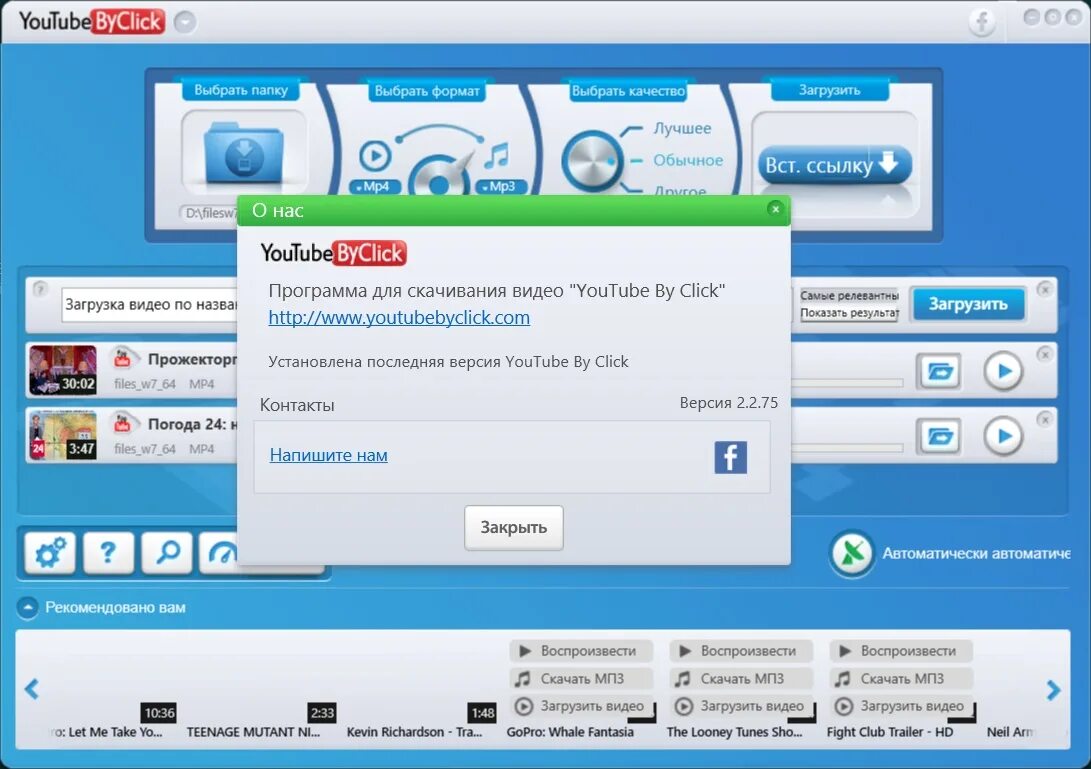Image resolution: width=1091 pixels, height=769 pixels.
Task: Open Kevin Richardson recommended video
Action: pos(415,732)
